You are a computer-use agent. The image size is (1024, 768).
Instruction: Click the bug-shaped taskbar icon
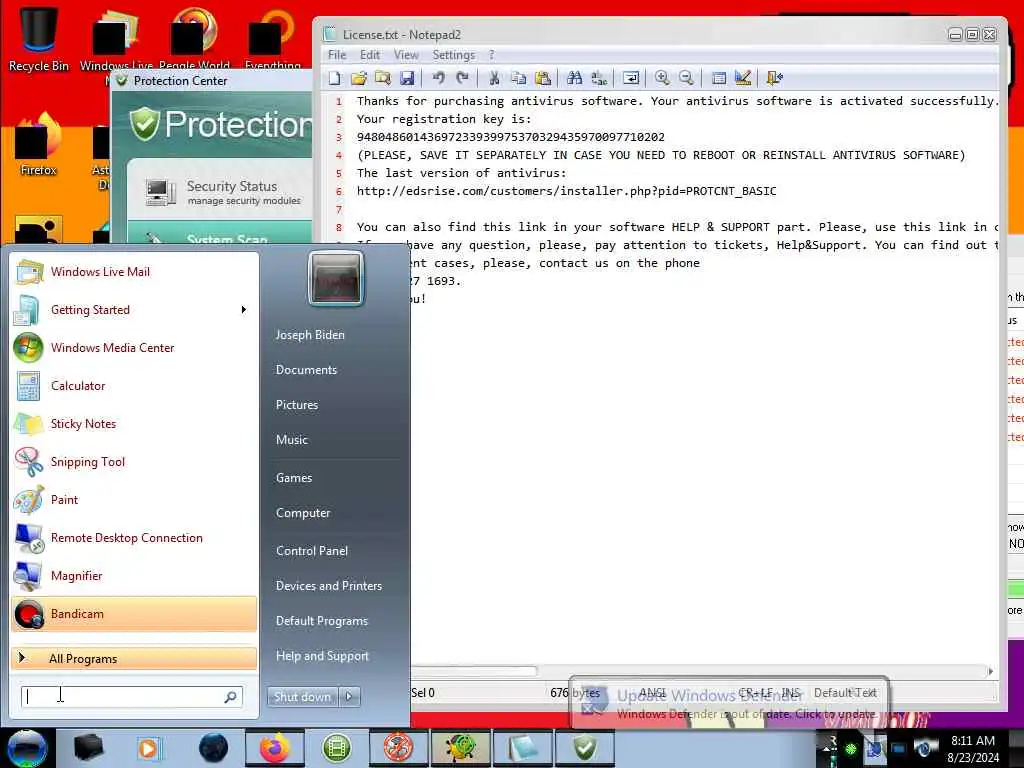[x=460, y=748]
